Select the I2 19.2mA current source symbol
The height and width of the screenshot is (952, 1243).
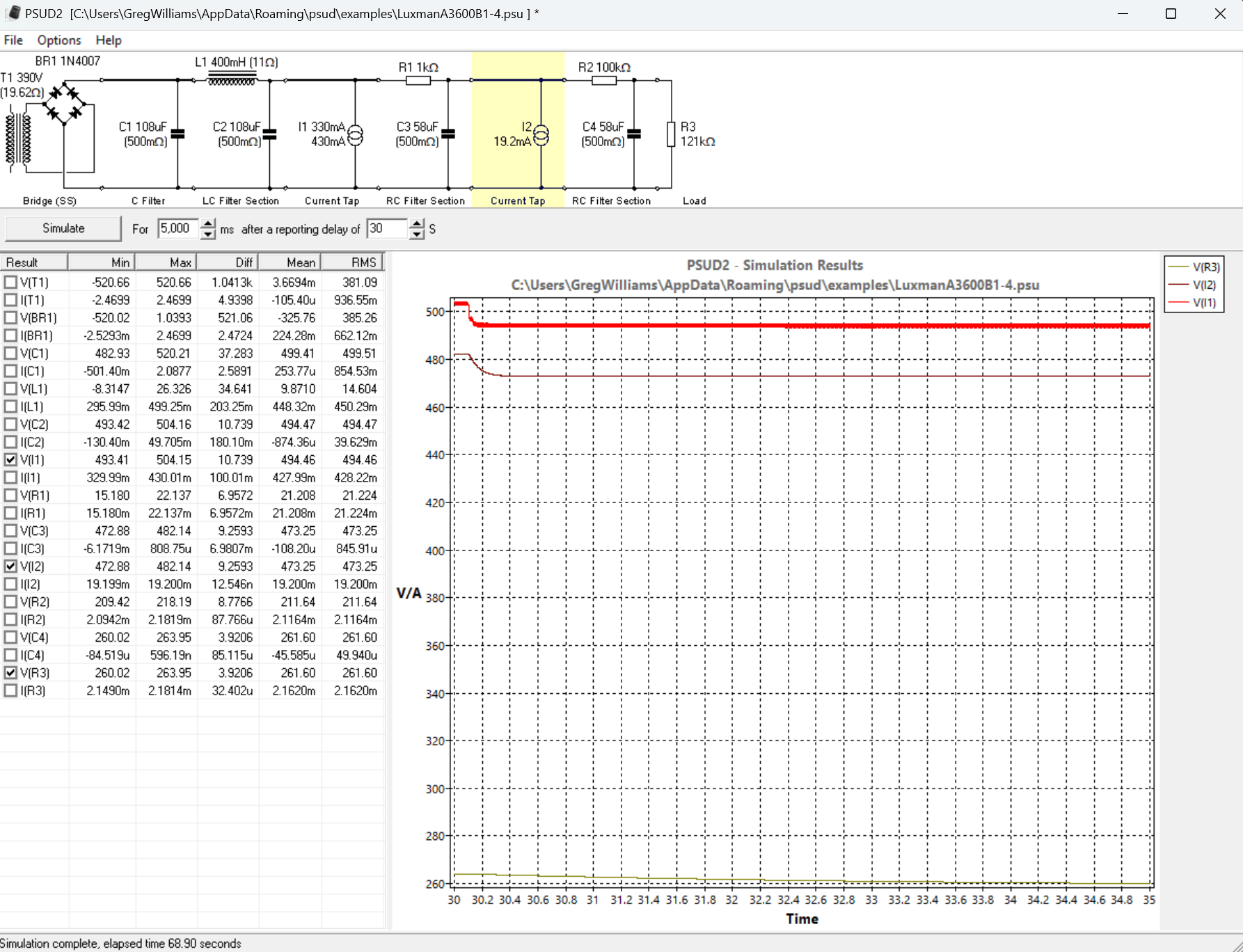point(541,134)
